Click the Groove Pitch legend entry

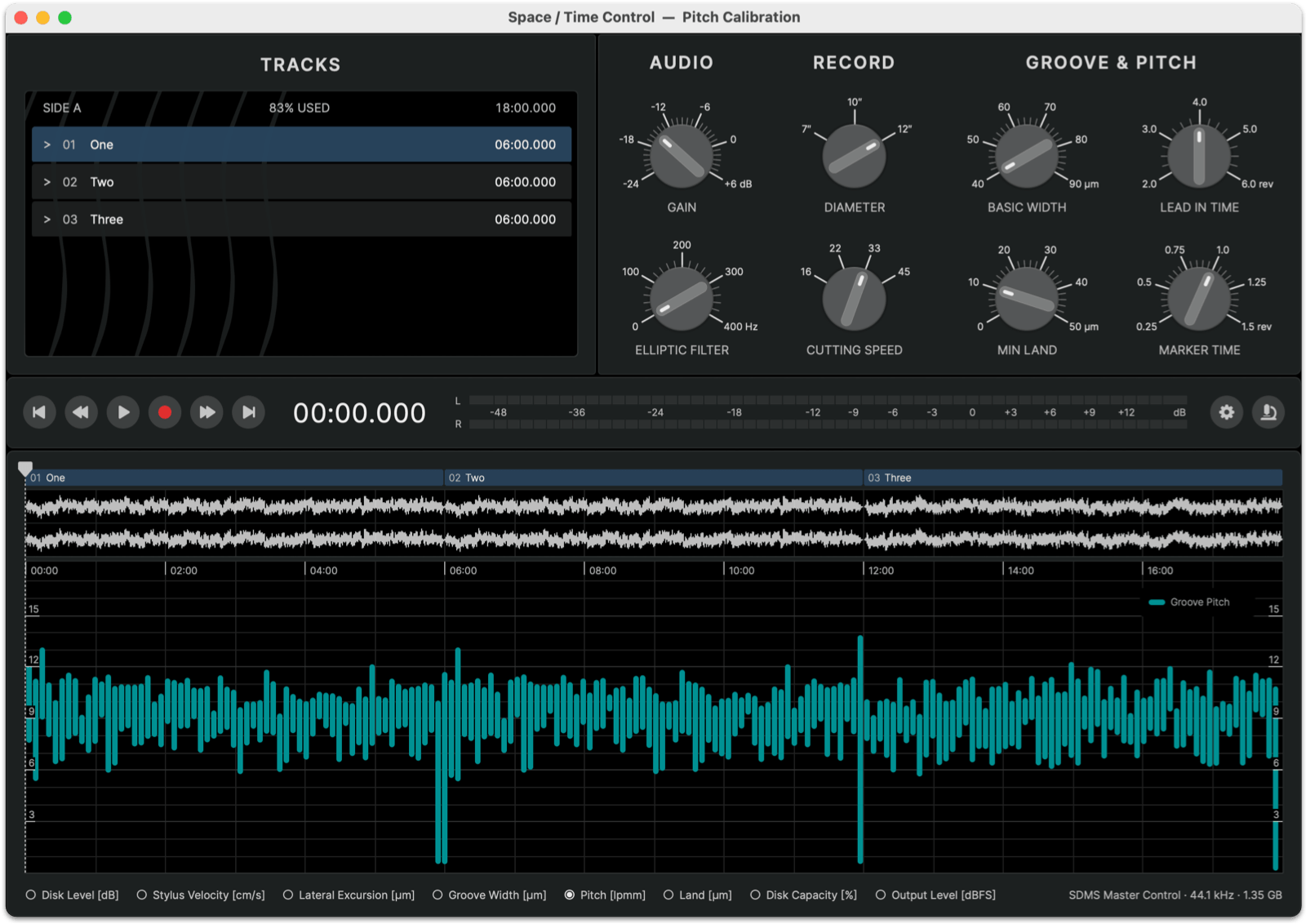tap(1190, 602)
